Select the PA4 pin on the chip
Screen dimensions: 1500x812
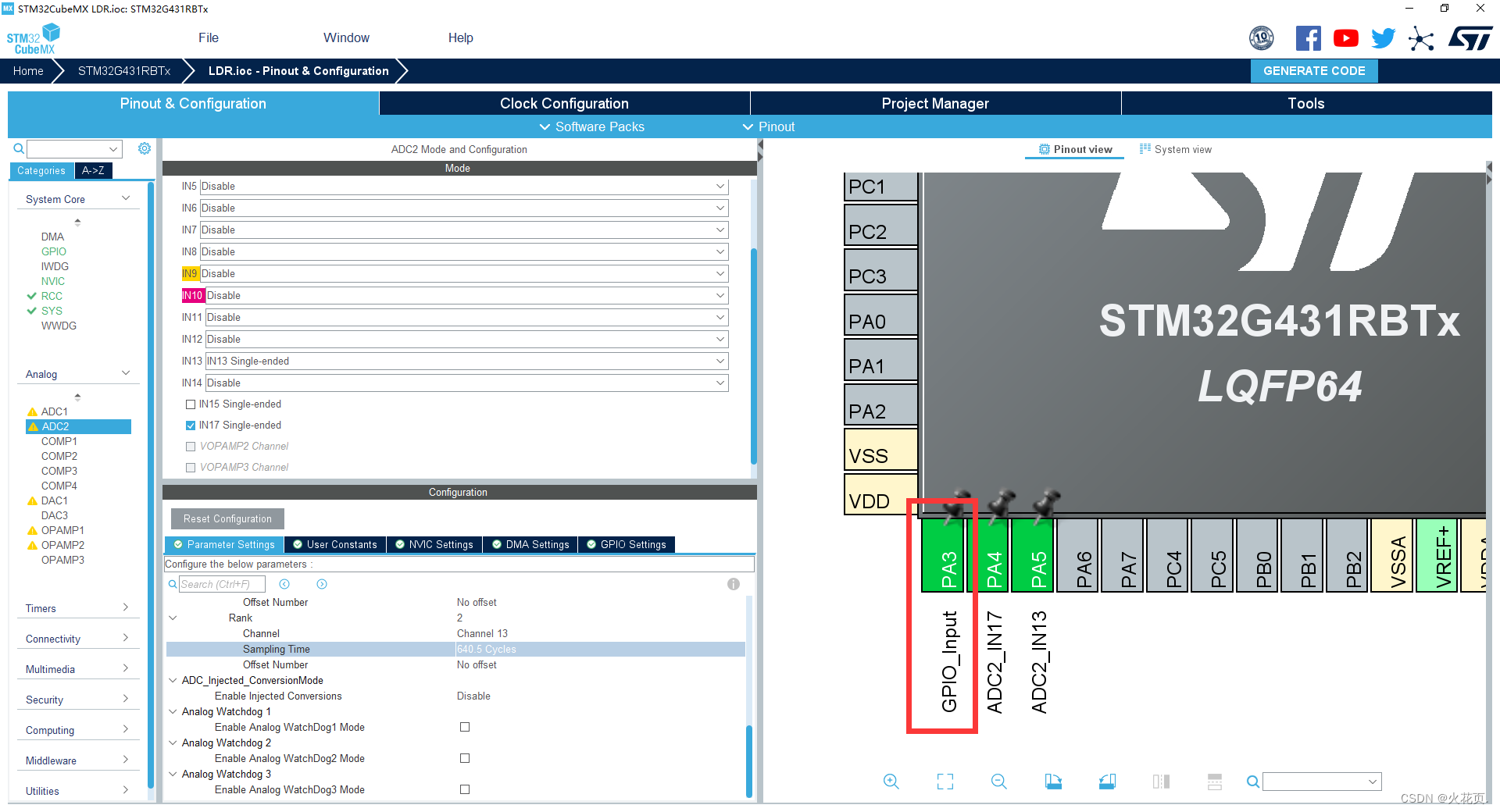click(988, 556)
